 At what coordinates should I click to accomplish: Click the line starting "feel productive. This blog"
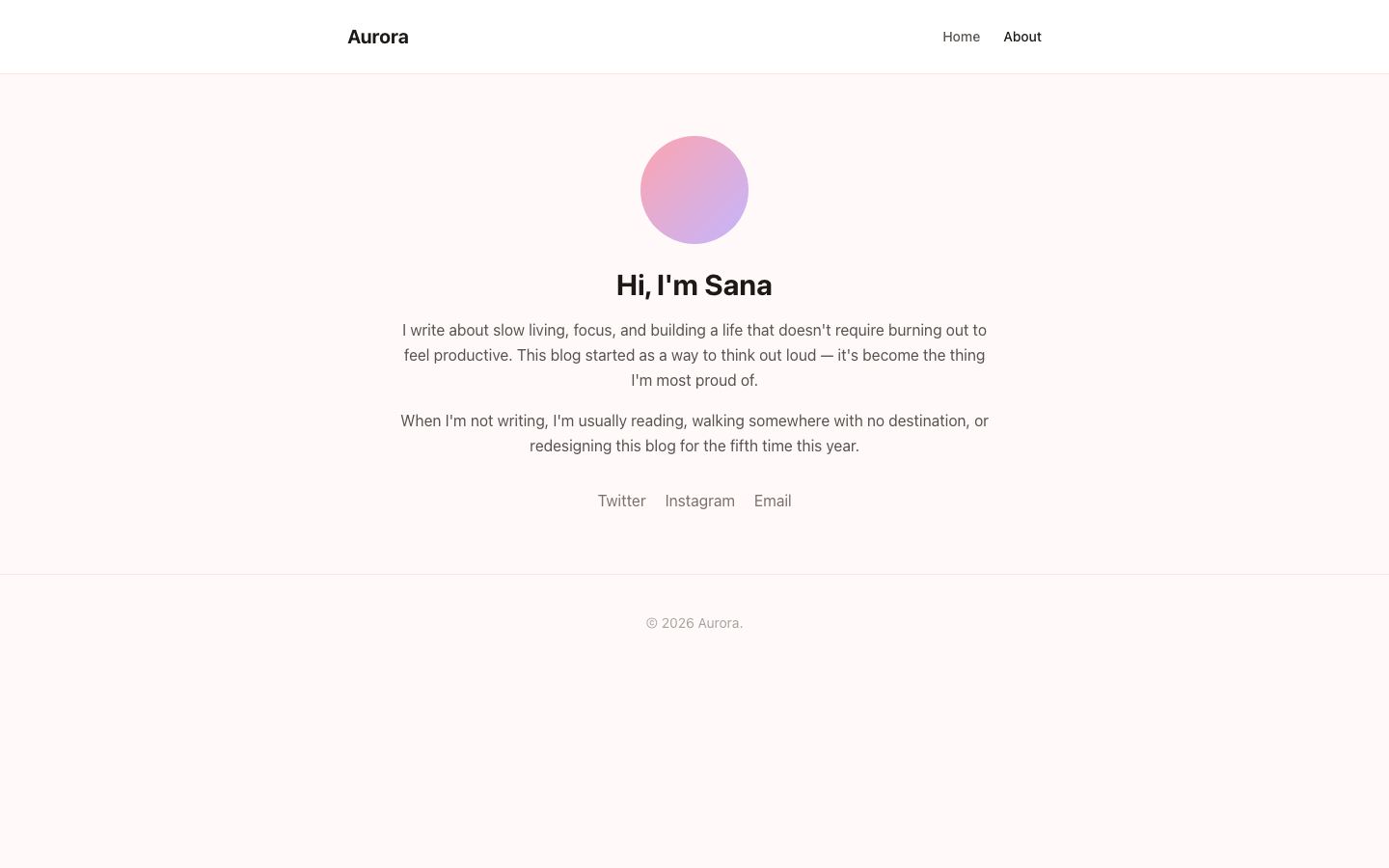(x=694, y=355)
